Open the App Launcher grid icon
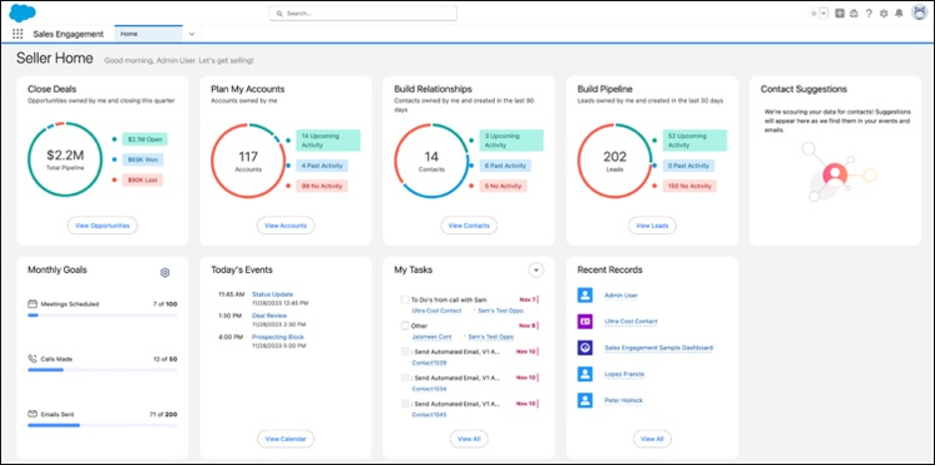This screenshot has width=936, height=466. coord(17,33)
